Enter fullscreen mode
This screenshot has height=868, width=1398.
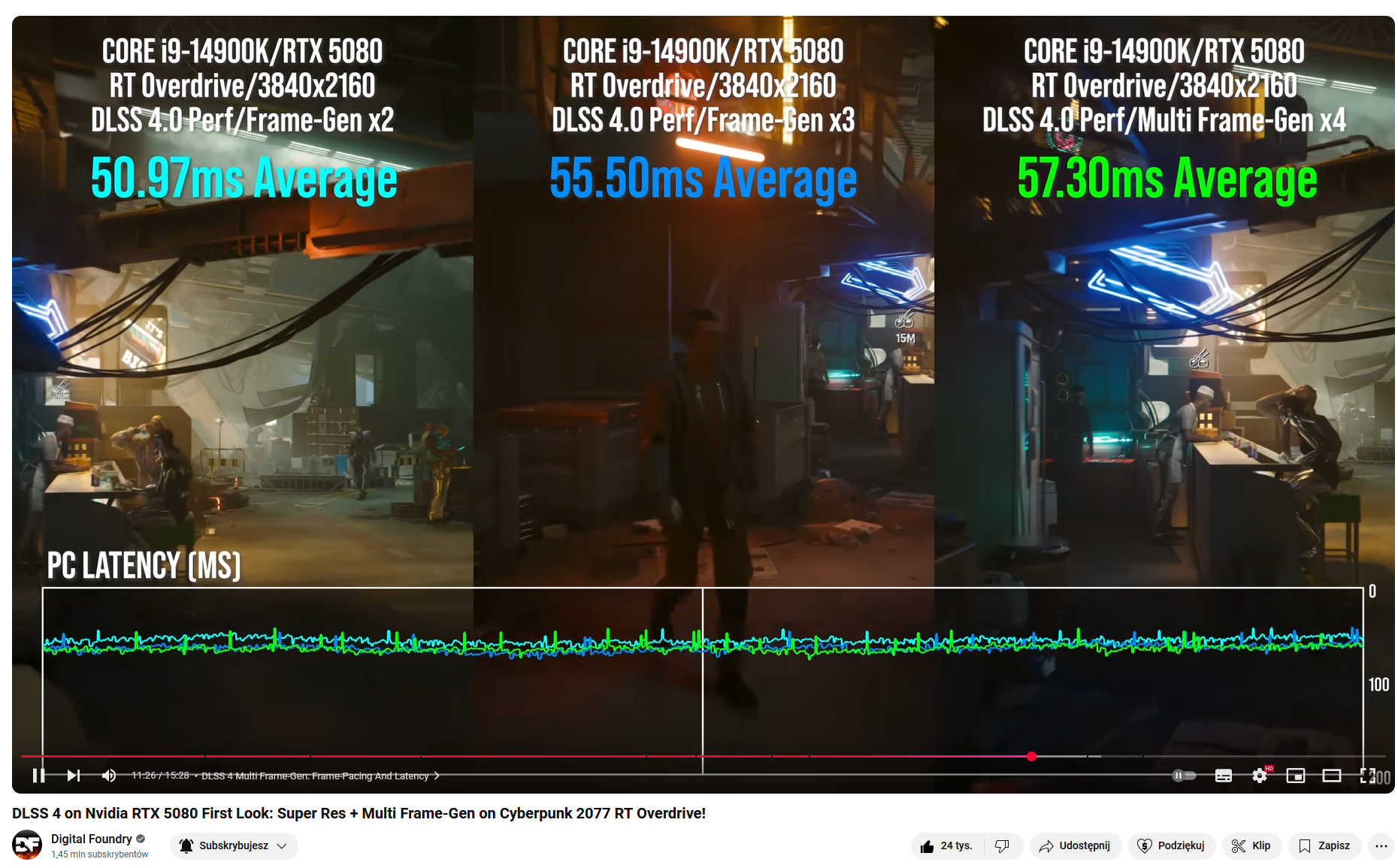click(x=1368, y=776)
